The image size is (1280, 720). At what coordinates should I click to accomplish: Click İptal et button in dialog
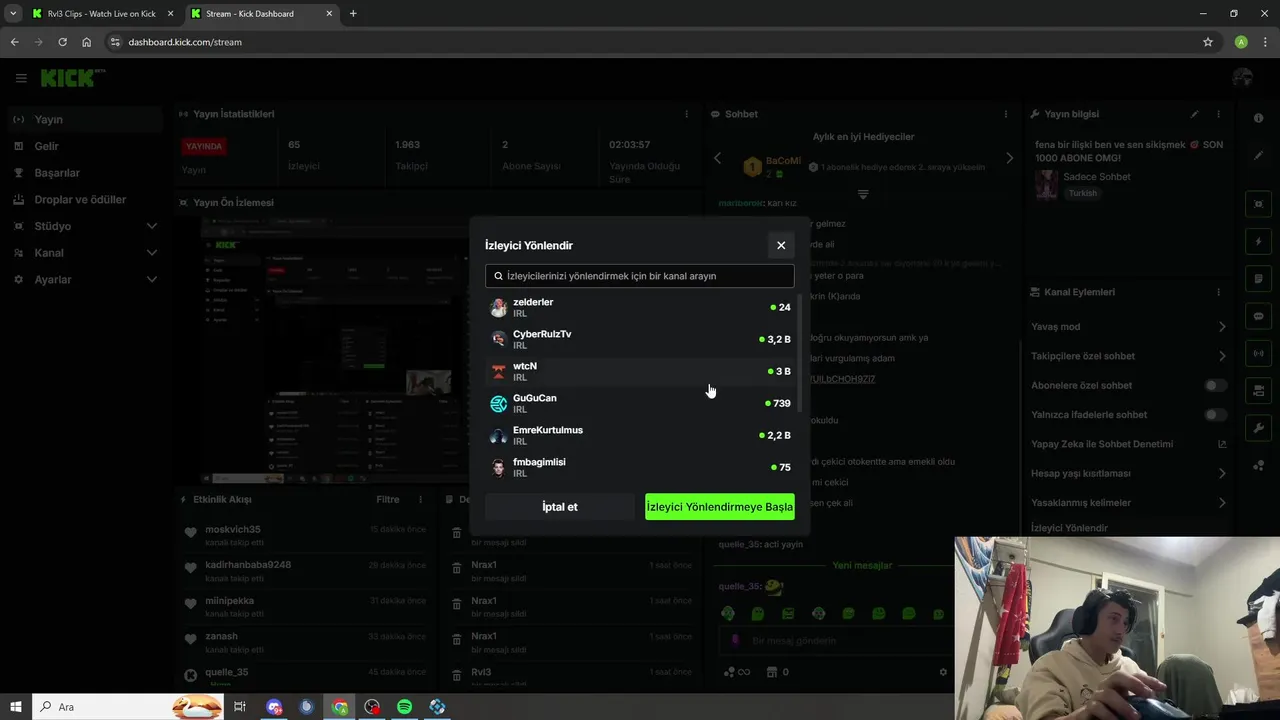click(560, 507)
